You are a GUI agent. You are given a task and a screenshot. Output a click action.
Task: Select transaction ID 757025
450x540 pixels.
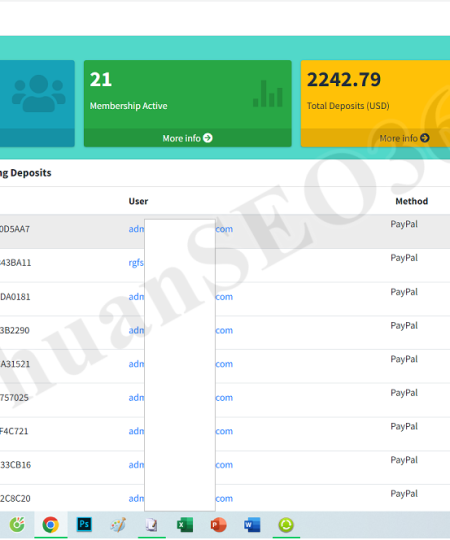click(14, 398)
